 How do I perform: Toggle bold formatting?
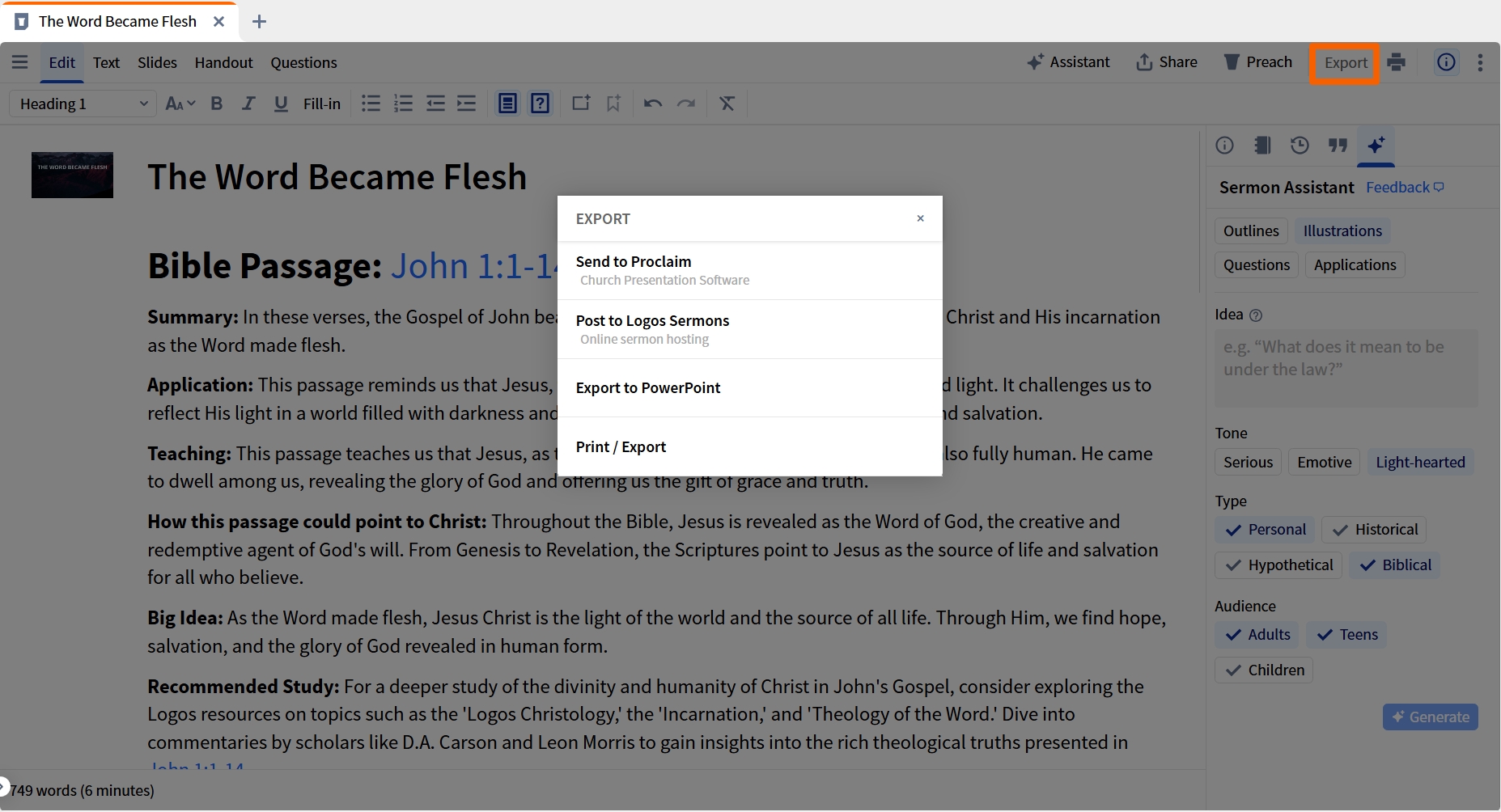(x=216, y=104)
